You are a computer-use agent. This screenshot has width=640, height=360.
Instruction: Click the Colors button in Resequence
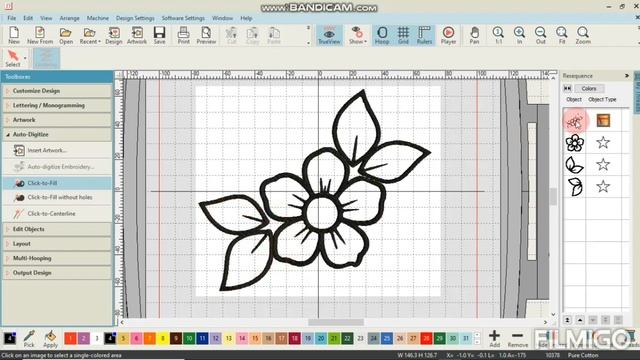tap(589, 89)
